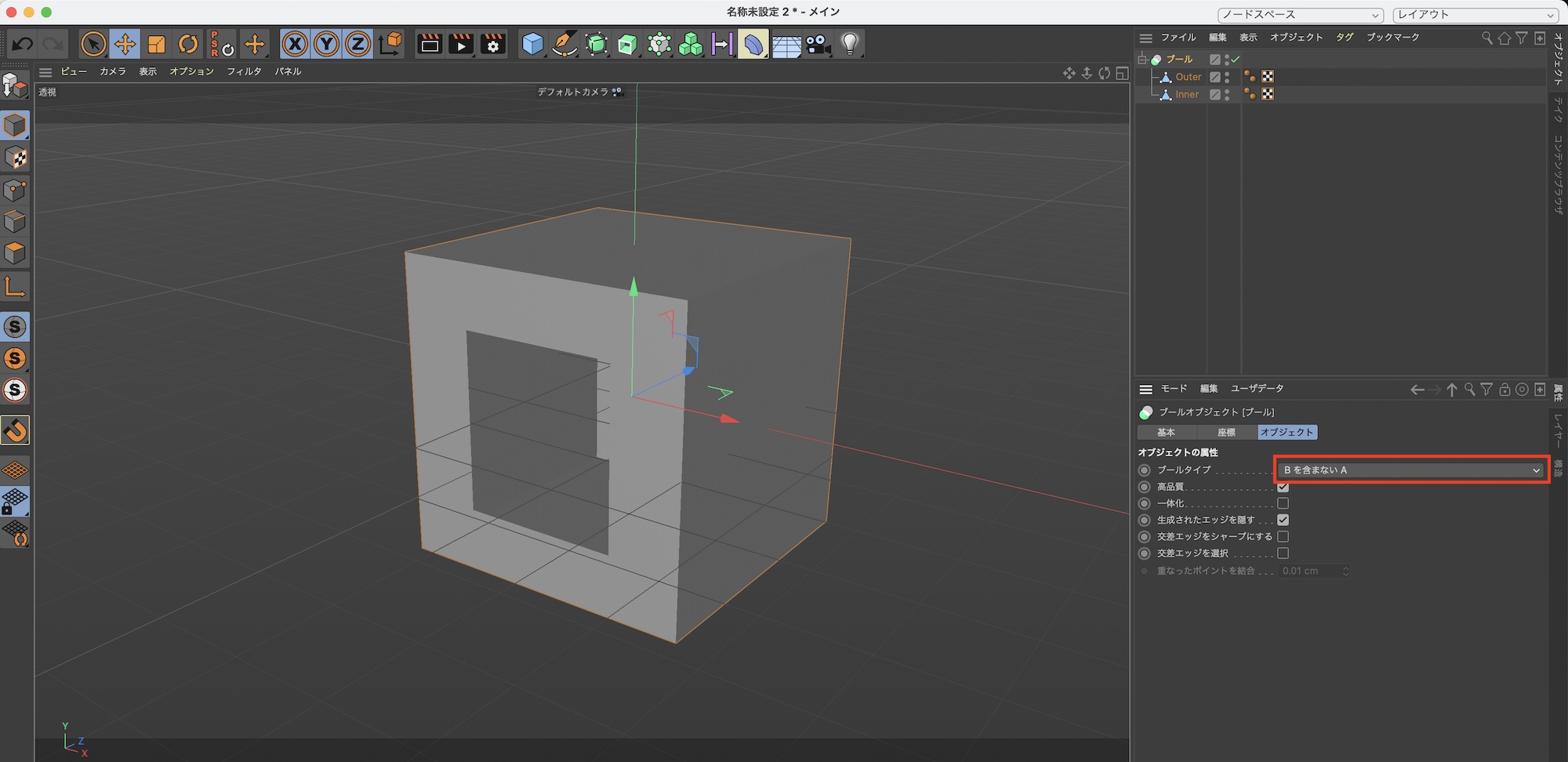Screen dimensions: 1568x762
Task: Switch to the 座標 tab
Action: point(1226,432)
